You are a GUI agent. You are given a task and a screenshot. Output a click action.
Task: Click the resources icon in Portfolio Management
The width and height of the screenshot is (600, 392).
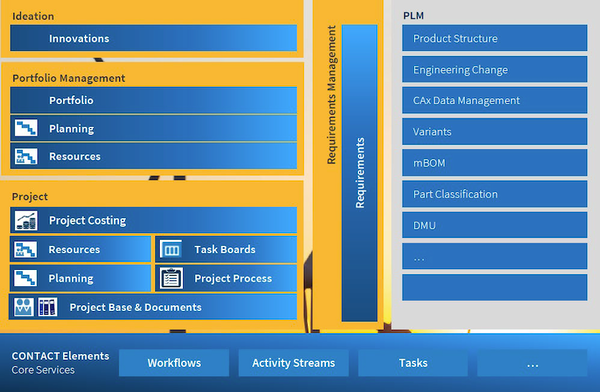26,156
